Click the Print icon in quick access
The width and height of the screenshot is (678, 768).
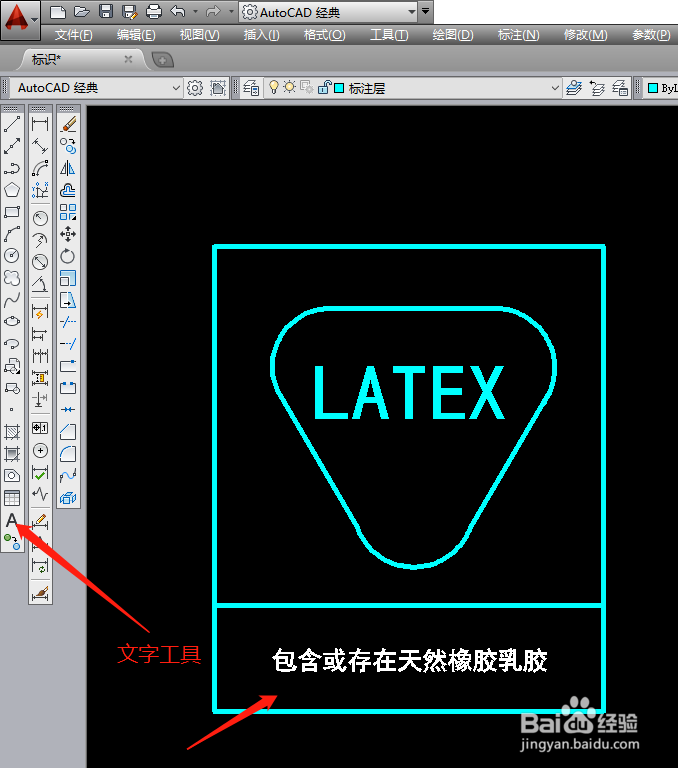coord(154,11)
